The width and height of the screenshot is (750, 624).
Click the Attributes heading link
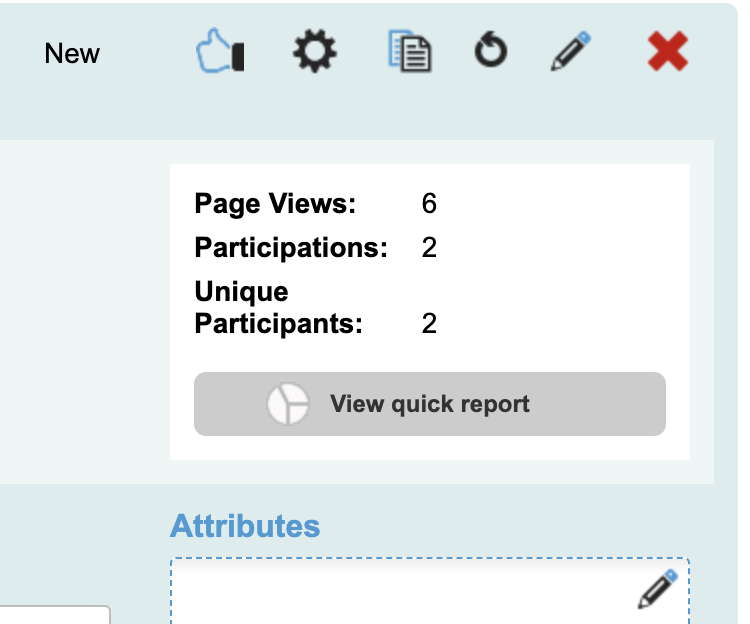point(245,525)
